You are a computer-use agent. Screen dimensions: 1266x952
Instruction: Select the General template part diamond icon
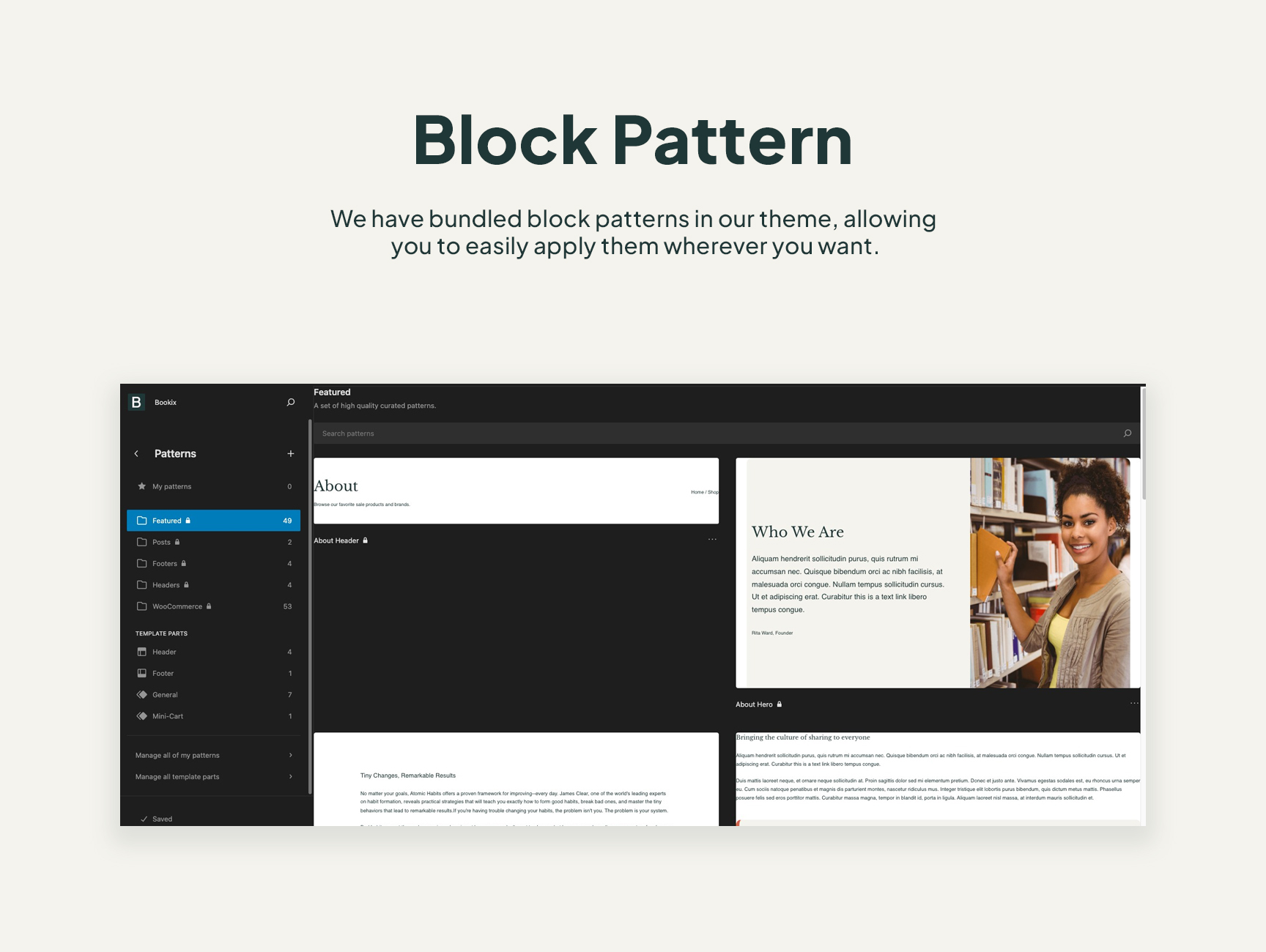[x=141, y=694]
